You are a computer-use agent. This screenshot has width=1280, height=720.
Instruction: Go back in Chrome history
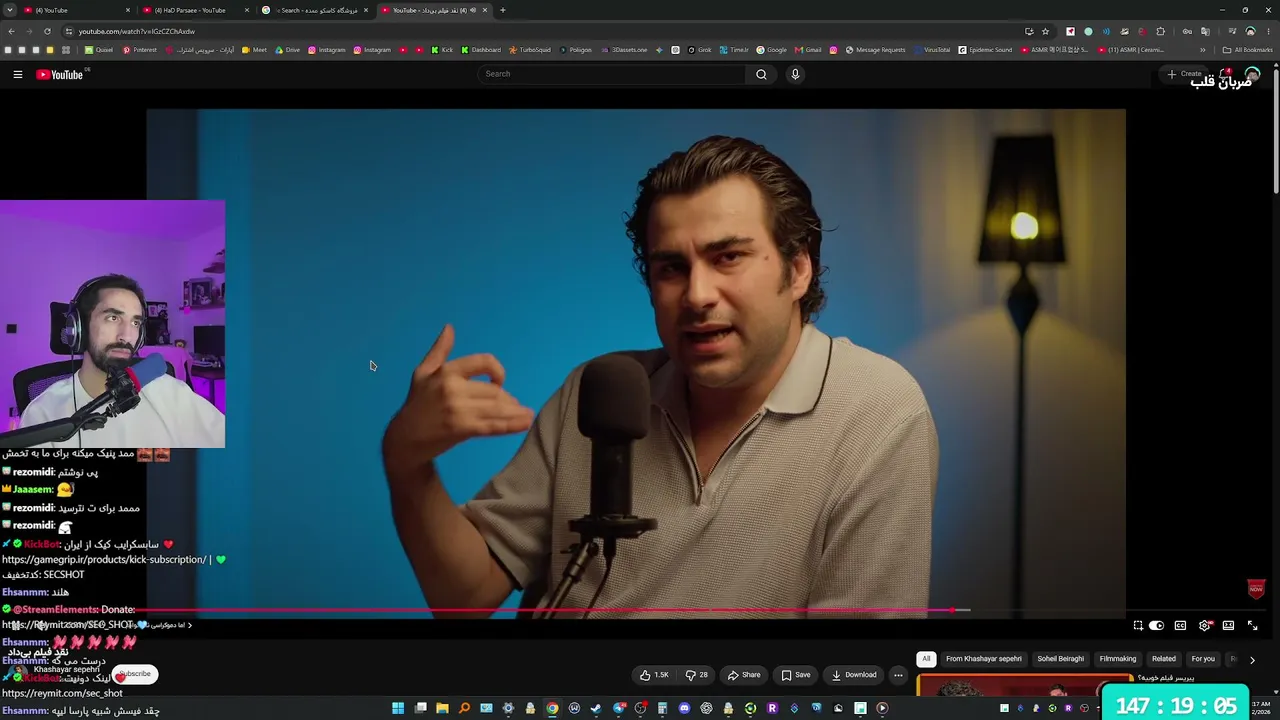[x=11, y=31]
